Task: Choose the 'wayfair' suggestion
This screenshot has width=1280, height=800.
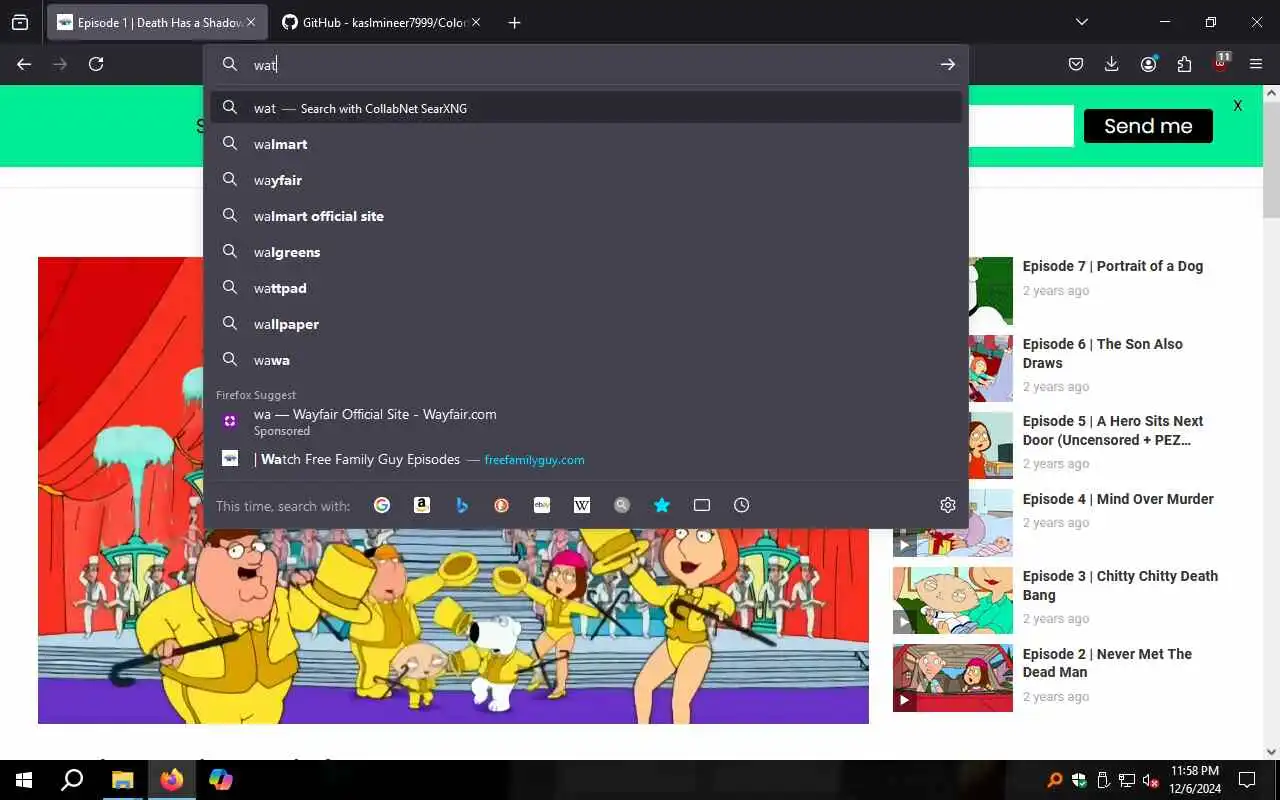Action: click(586, 180)
